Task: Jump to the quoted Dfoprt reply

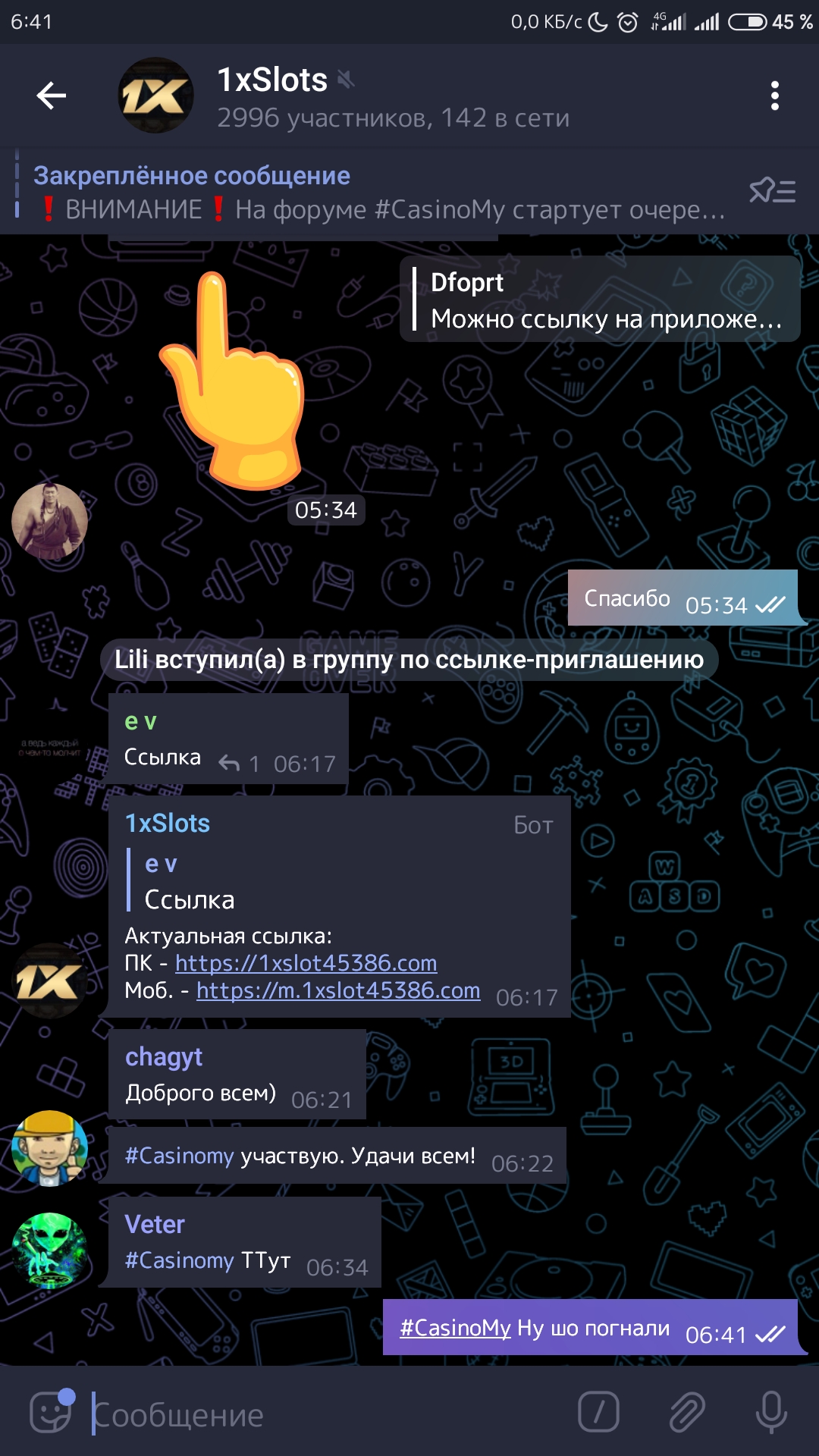Action: [x=600, y=300]
